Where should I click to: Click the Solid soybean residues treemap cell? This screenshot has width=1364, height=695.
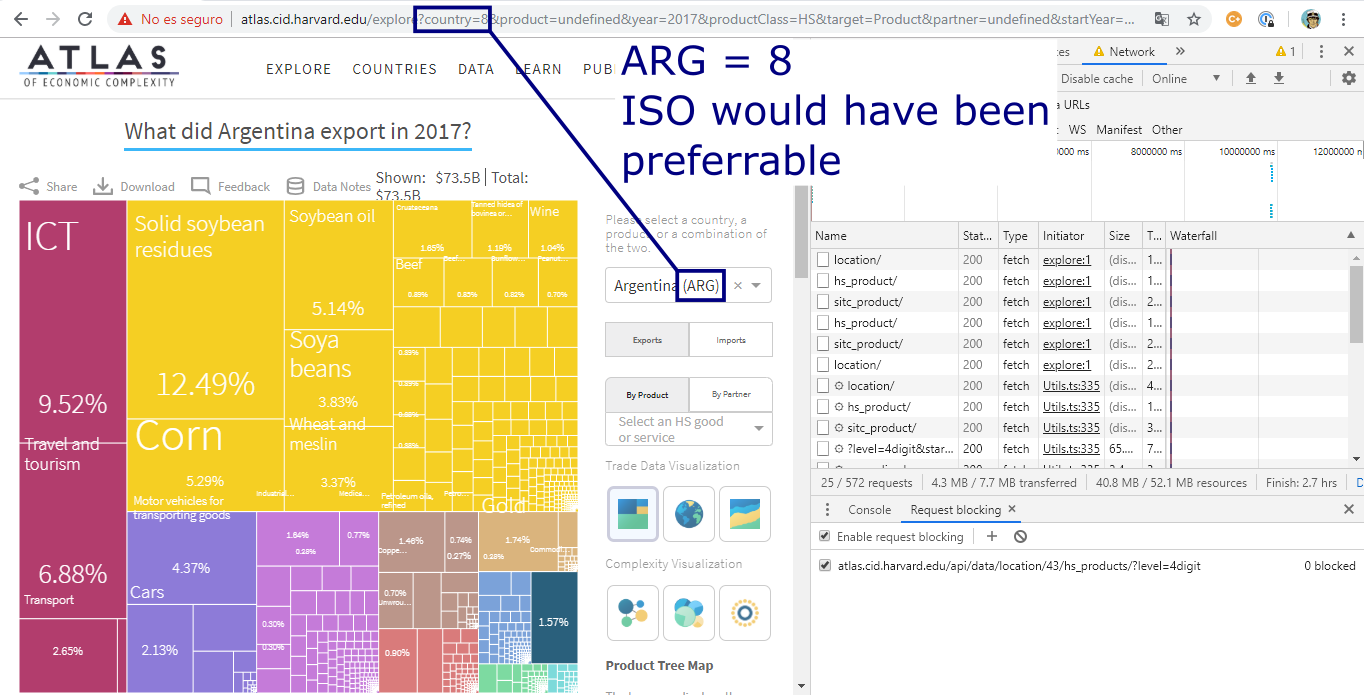(x=205, y=309)
